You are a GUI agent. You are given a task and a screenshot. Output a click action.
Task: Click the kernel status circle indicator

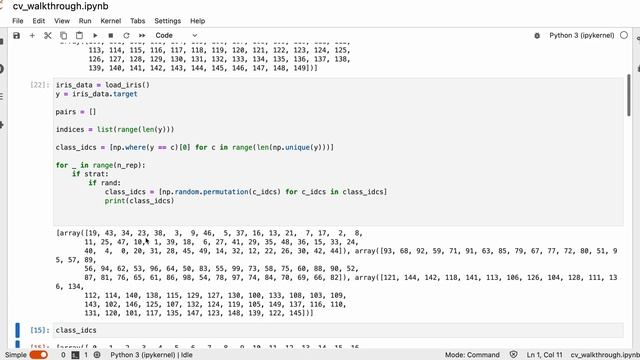pyautogui.click(x=624, y=36)
